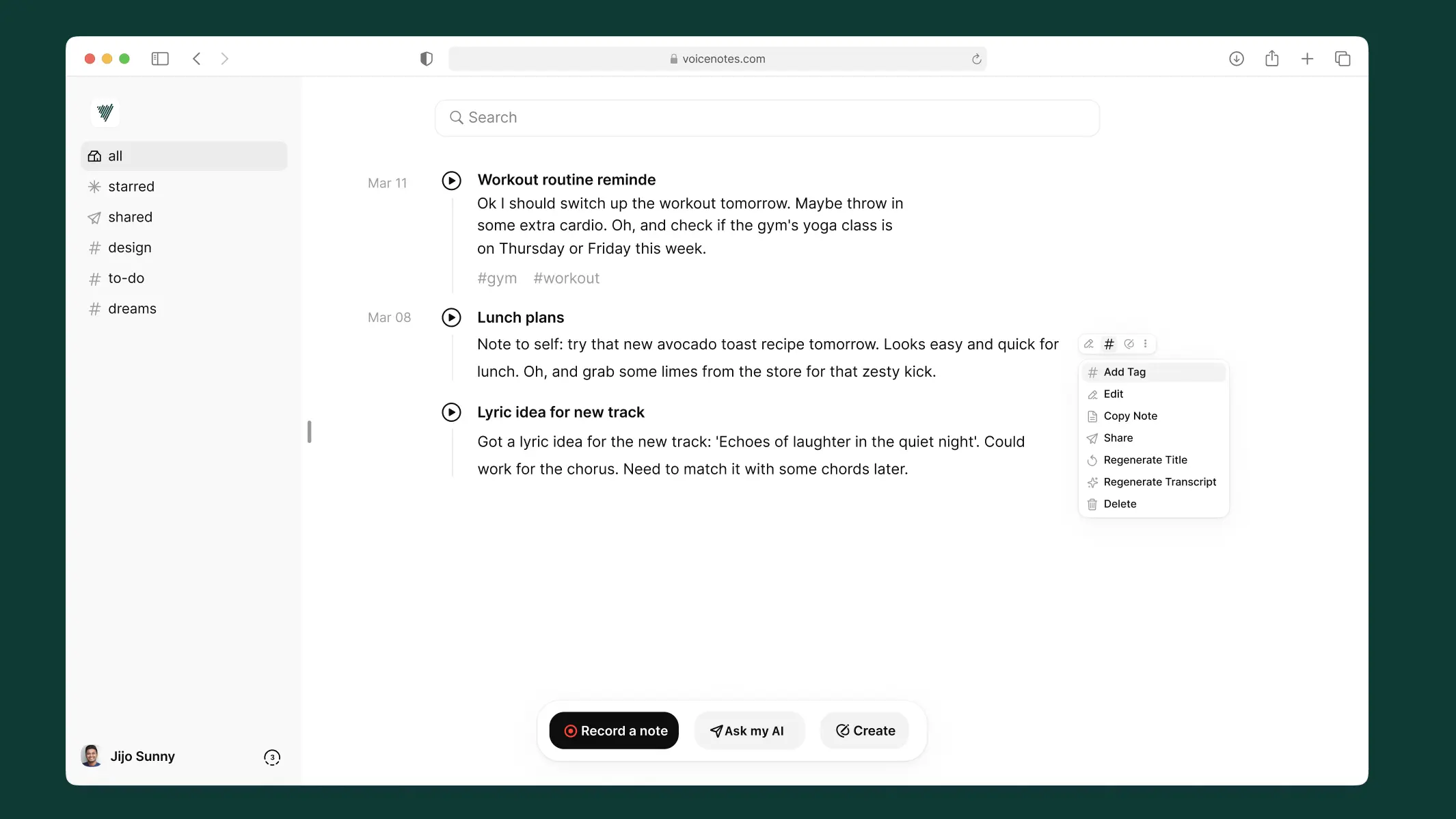Click the Voicenotes logo icon
The height and width of the screenshot is (819, 1456).
105,113
